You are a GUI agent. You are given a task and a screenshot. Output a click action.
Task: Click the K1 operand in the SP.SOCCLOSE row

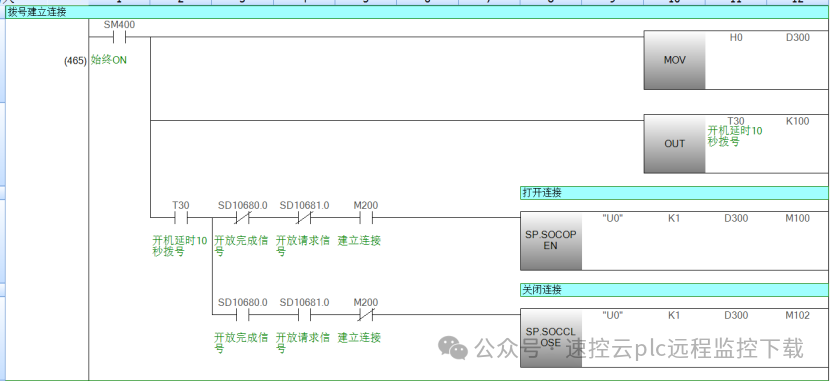[x=674, y=315]
